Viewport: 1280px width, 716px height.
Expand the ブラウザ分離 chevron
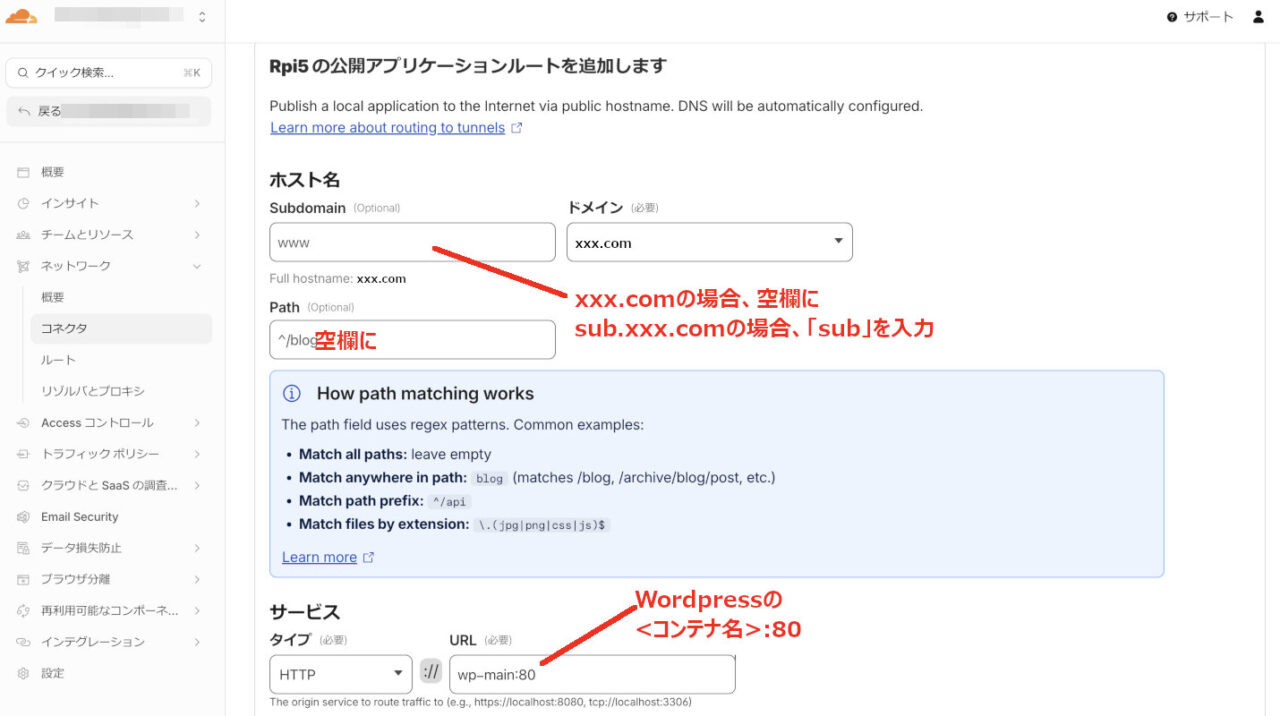[197, 579]
